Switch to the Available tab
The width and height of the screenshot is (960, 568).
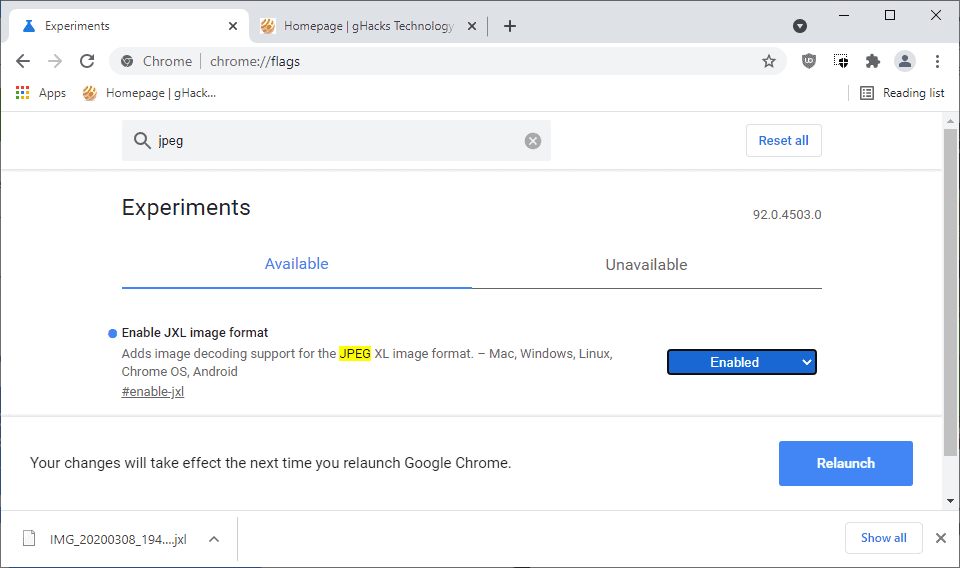[x=296, y=264]
